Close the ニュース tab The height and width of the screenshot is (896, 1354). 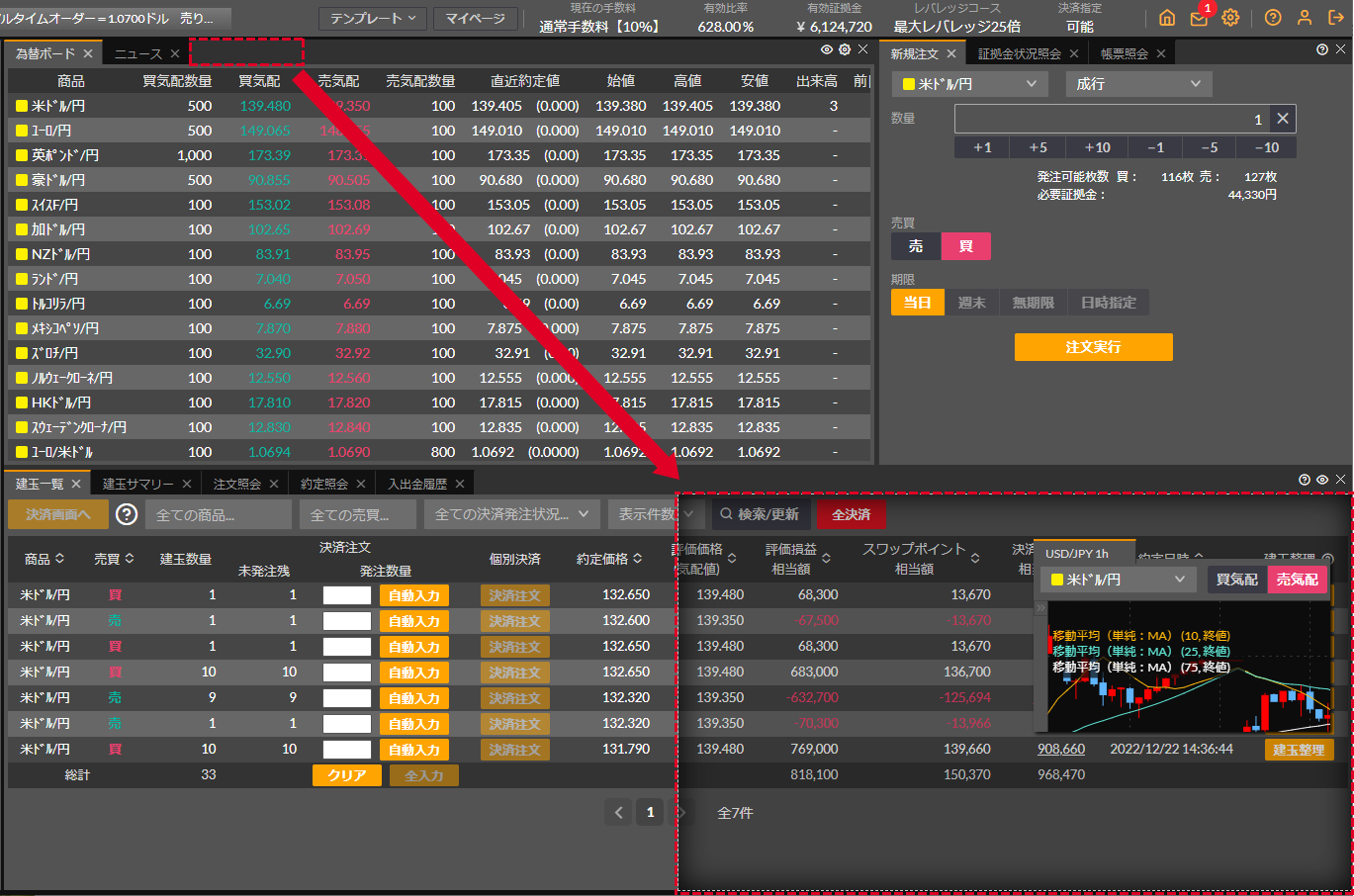point(175,53)
